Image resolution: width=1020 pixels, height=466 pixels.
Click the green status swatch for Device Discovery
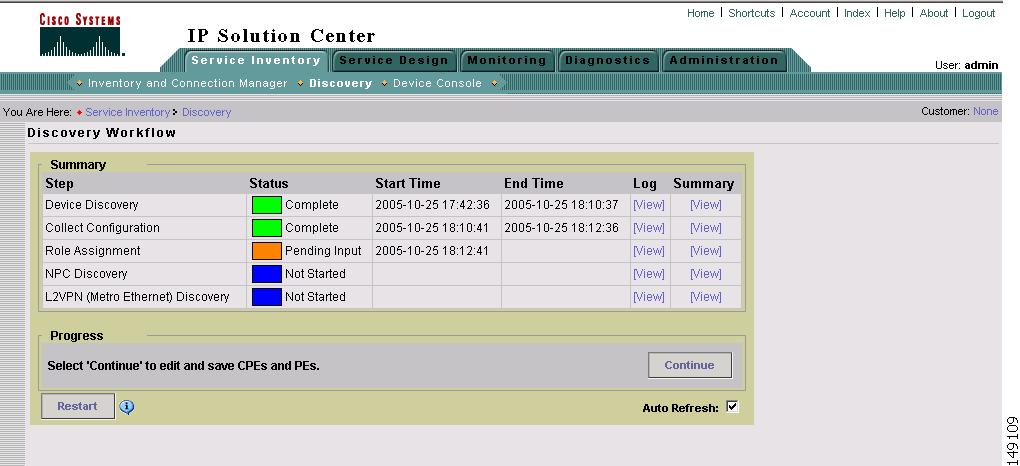pos(267,205)
